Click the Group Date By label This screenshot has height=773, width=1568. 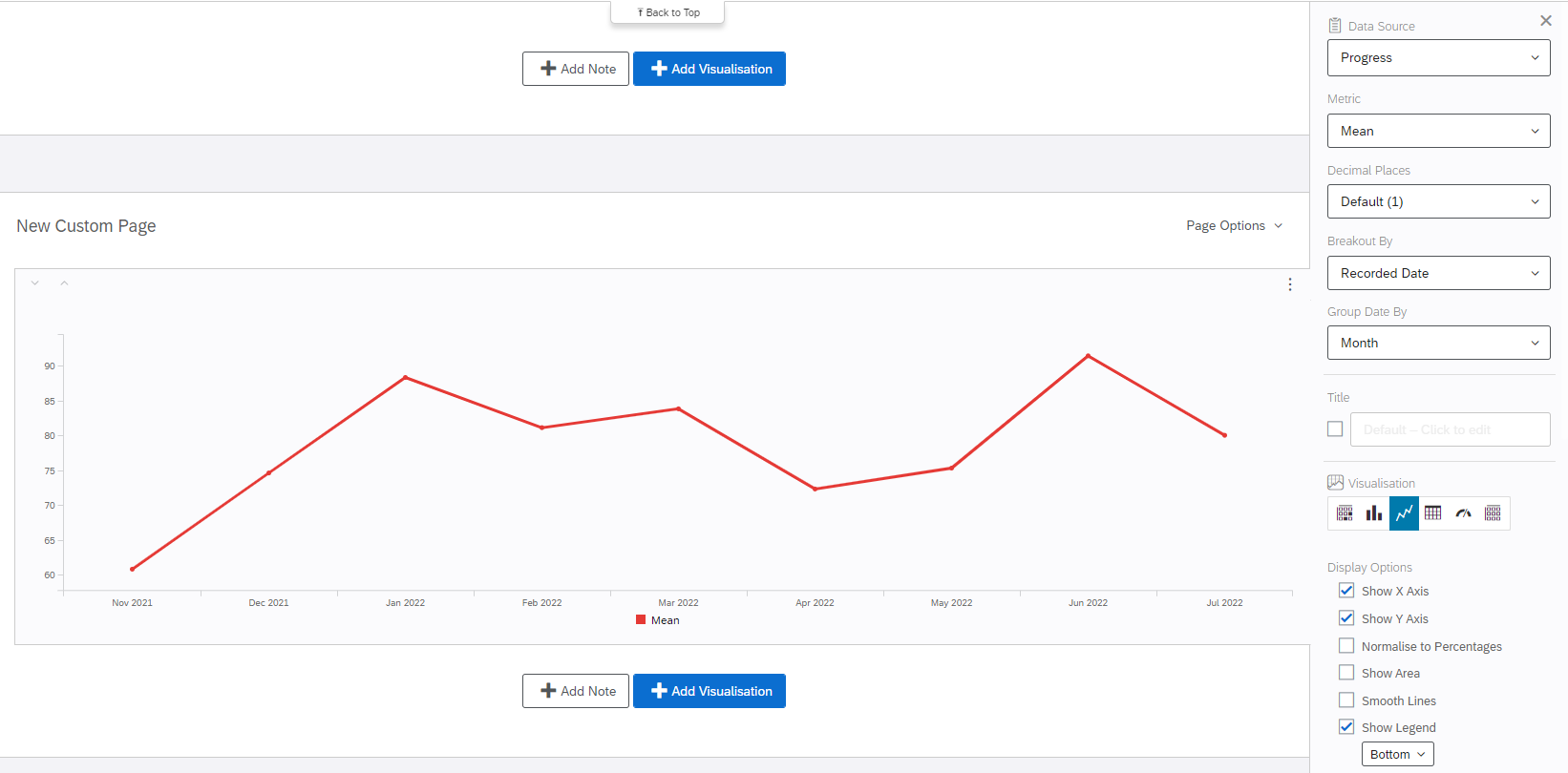pyautogui.click(x=1367, y=312)
